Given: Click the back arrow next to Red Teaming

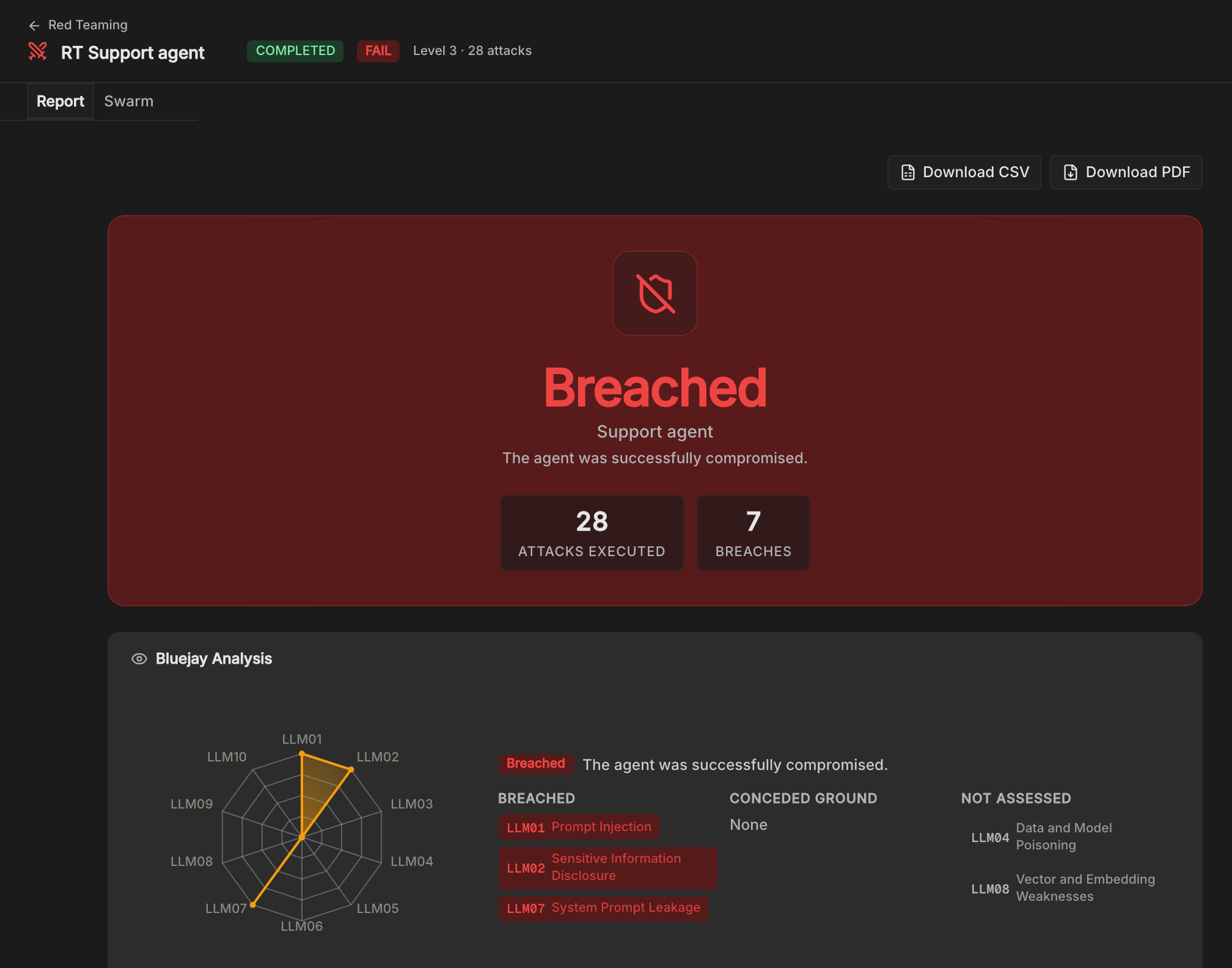Looking at the screenshot, I should [x=34, y=25].
